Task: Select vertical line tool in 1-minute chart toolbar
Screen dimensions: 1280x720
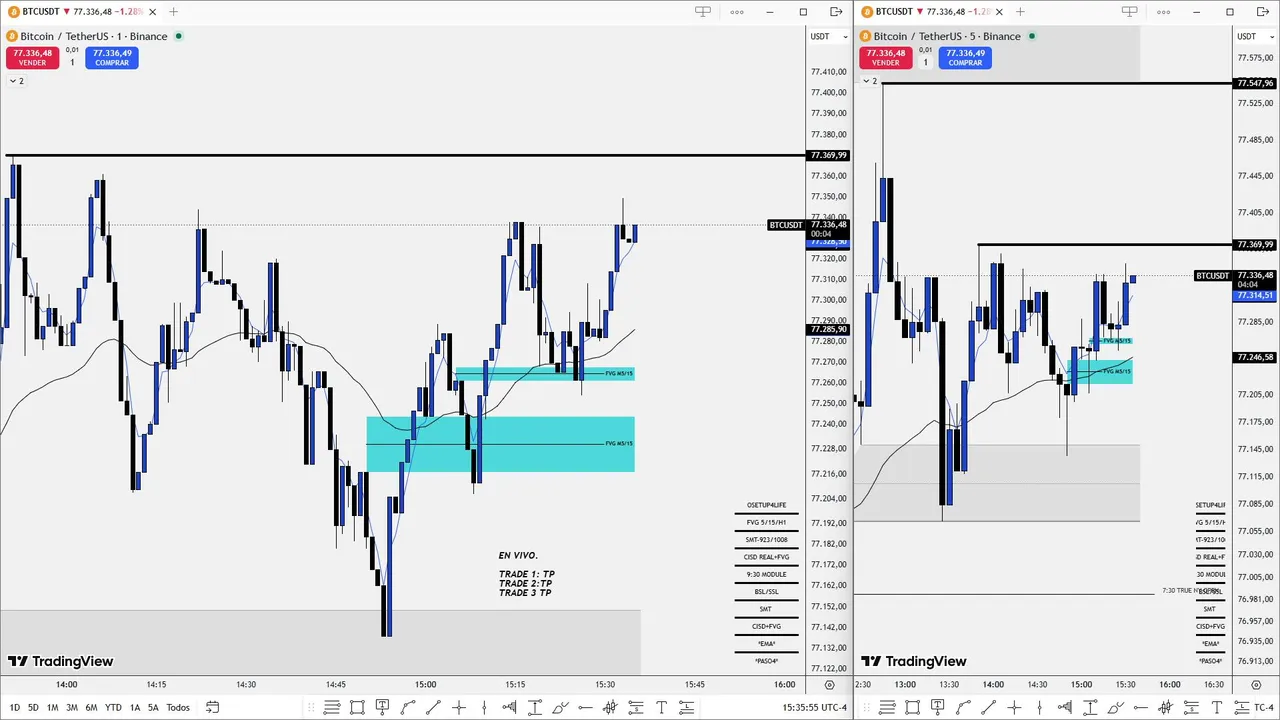Action: pos(484,707)
